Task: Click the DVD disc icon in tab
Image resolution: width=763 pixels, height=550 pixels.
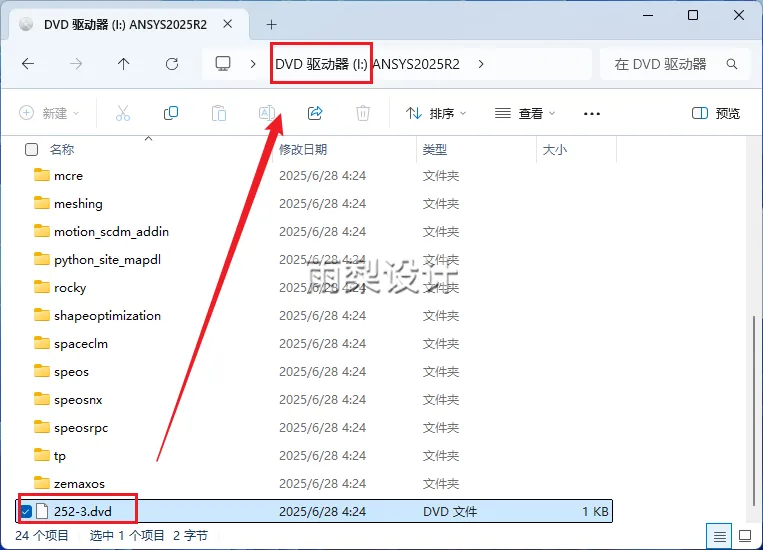Action: coord(26,24)
